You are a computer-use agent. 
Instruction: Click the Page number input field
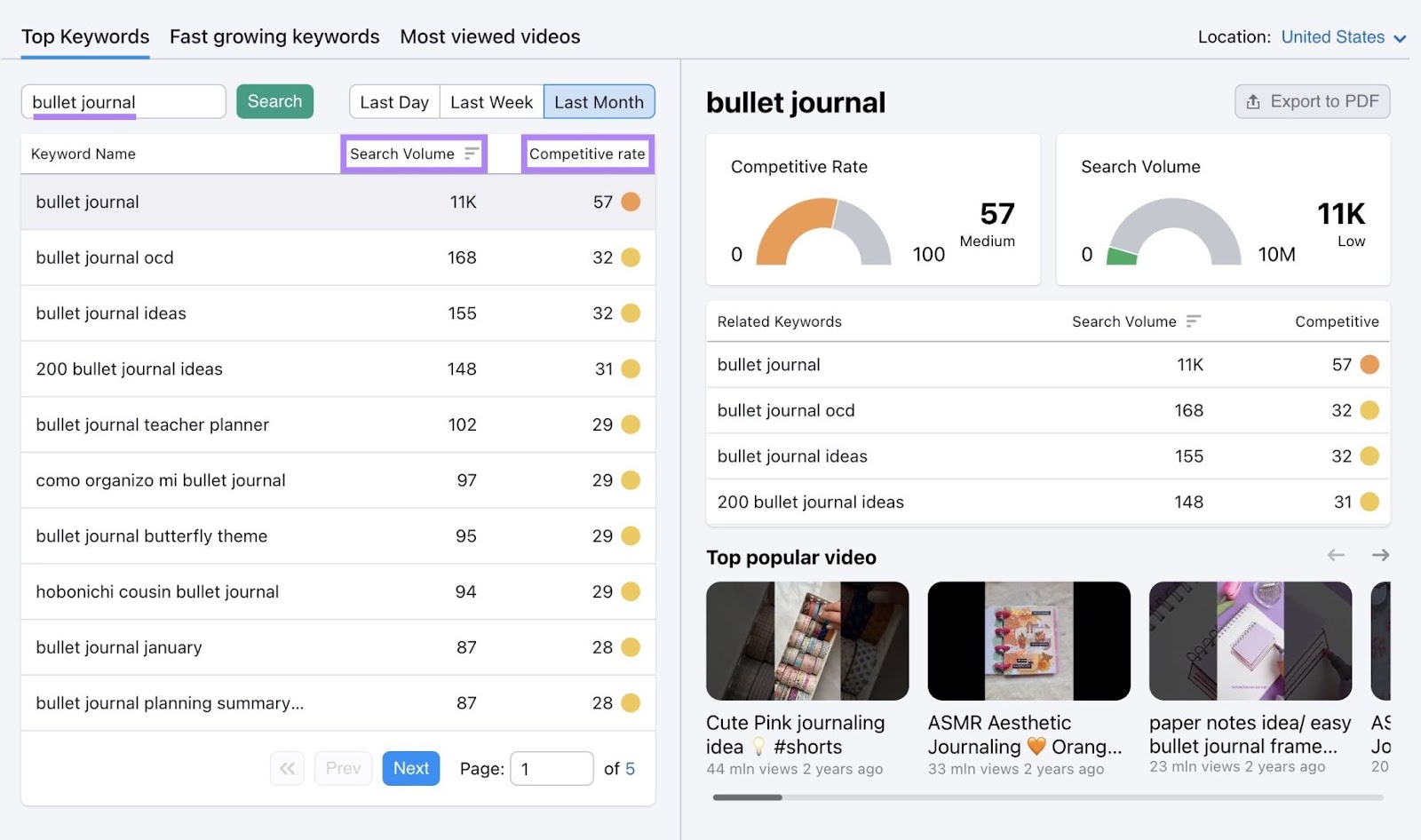pyautogui.click(x=552, y=768)
